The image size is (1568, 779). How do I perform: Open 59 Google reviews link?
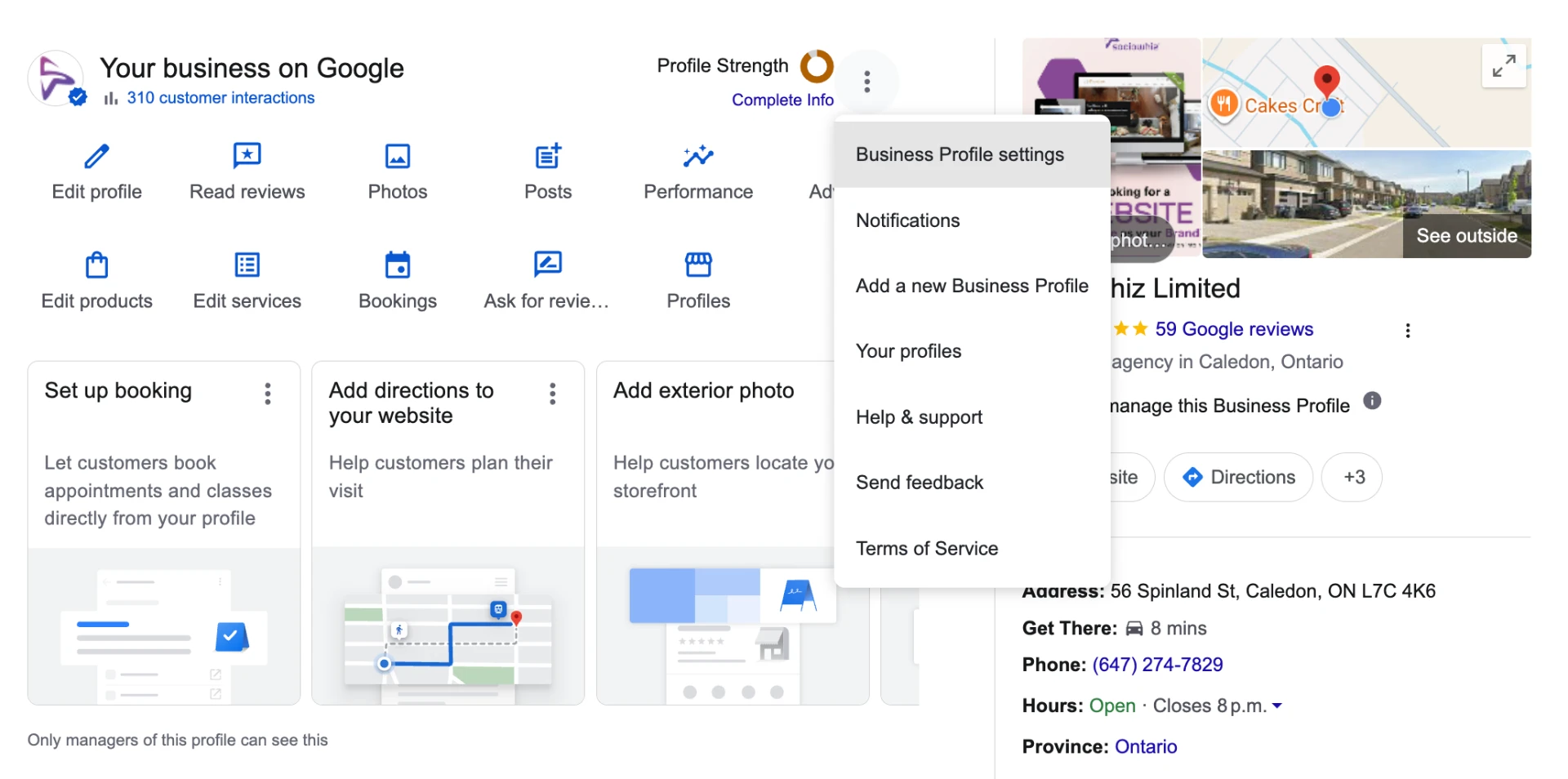pyautogui.click(x=1234, y=329)
